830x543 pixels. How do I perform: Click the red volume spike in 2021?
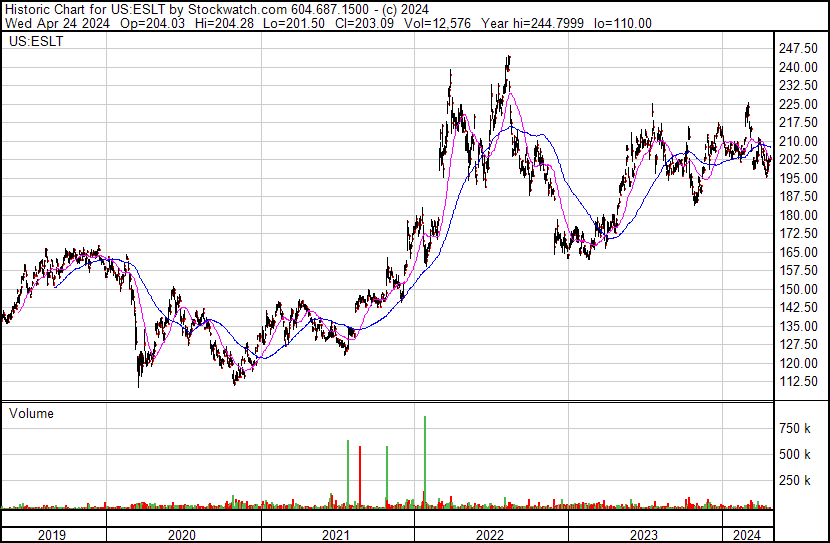click(x=360, y=477)
